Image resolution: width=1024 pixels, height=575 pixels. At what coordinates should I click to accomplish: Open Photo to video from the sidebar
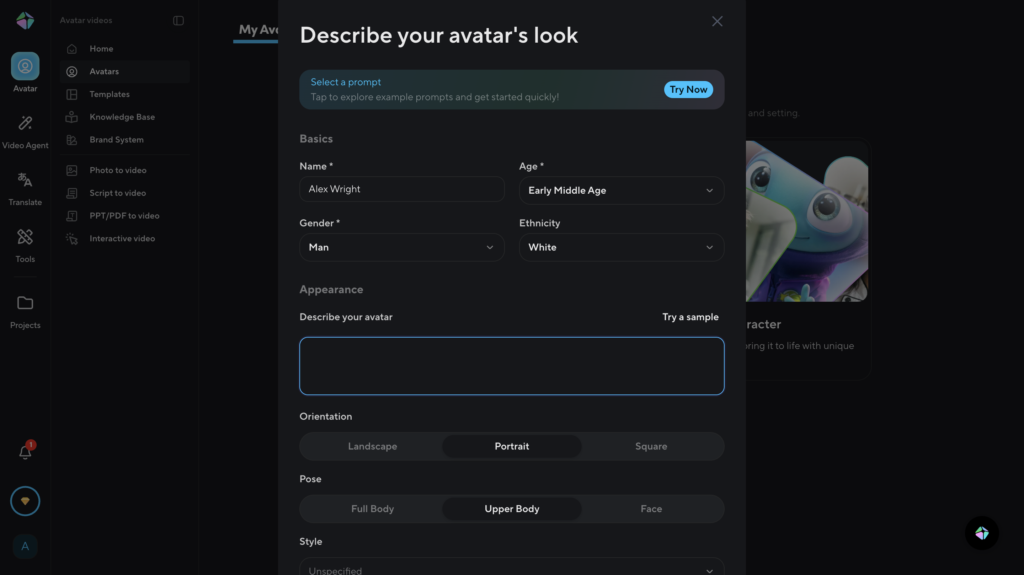tap(125, 171)
